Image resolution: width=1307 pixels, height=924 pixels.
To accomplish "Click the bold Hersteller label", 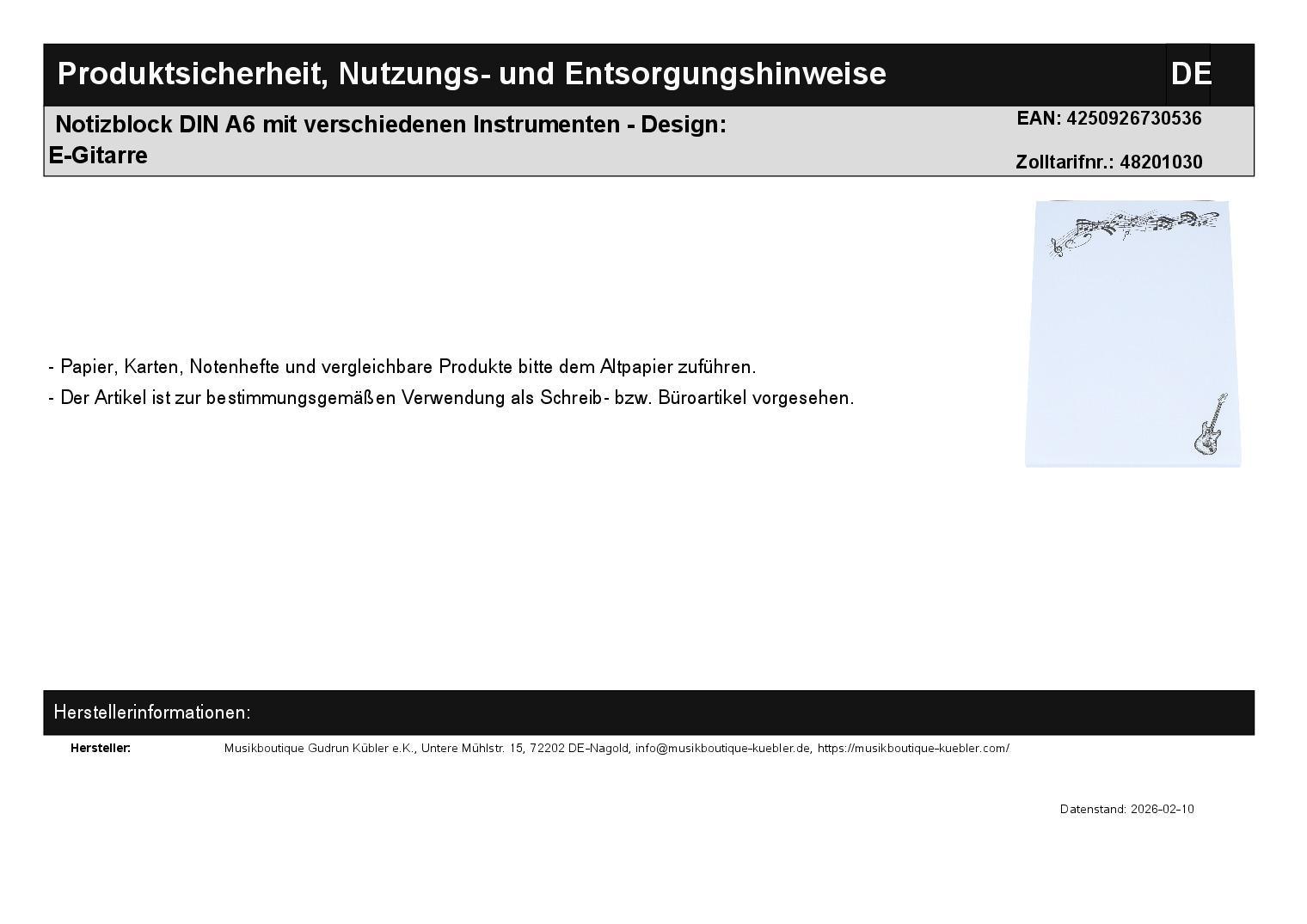I will click(x=101, y=749).
